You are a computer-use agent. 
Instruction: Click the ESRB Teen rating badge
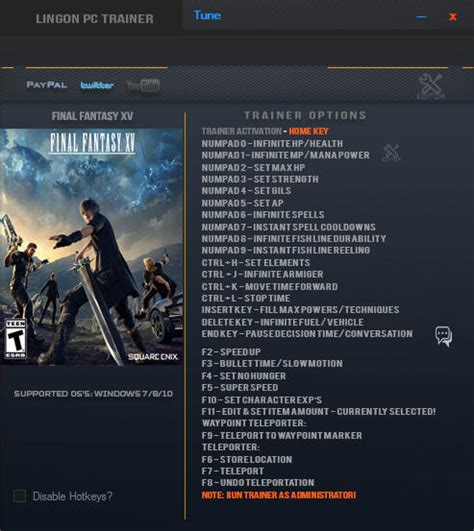[15, 339]
